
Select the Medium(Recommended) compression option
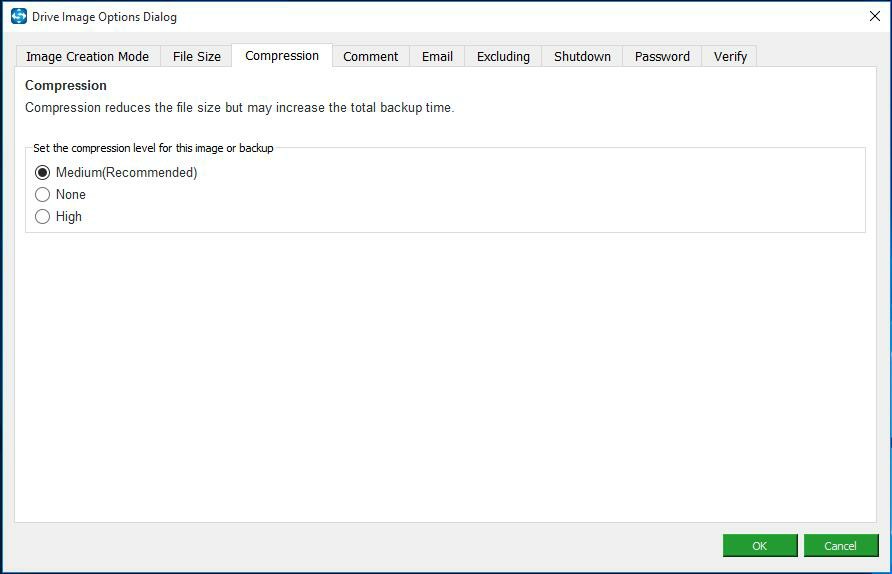coord(116,172)
